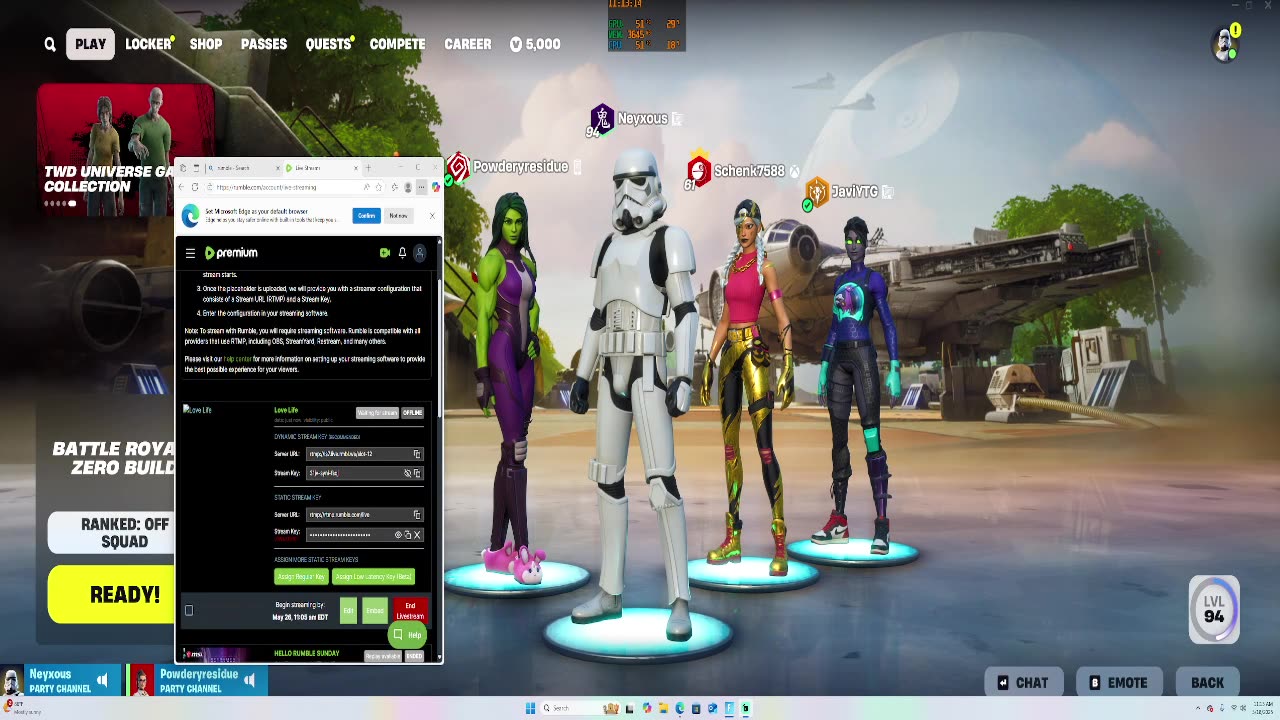The width and height of the screenshot is (1280, 720).
Task: Open the player profile avatar top right
Action: [x=1225, y=45]
